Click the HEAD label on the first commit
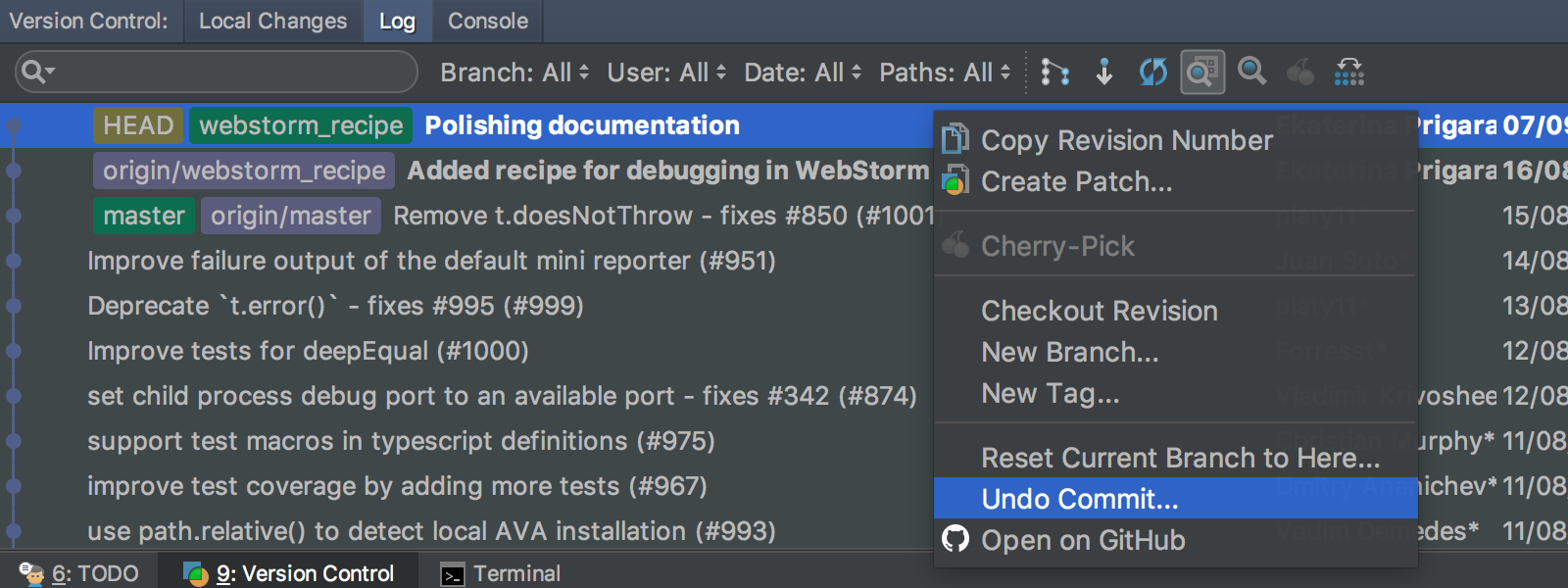This screenshot has width=1568, height=588. tap(138, 125)
